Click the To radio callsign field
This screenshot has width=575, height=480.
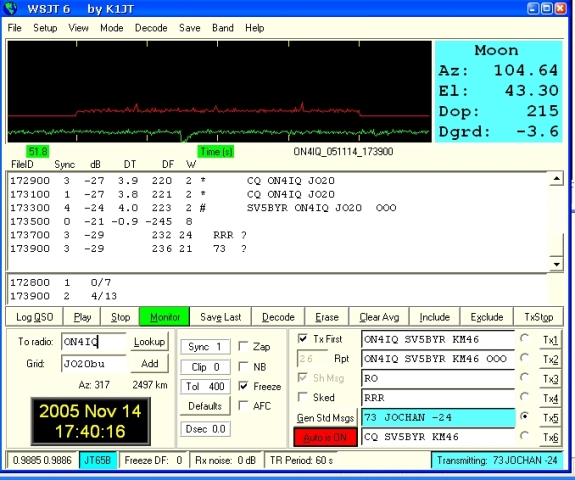[94, 342]
